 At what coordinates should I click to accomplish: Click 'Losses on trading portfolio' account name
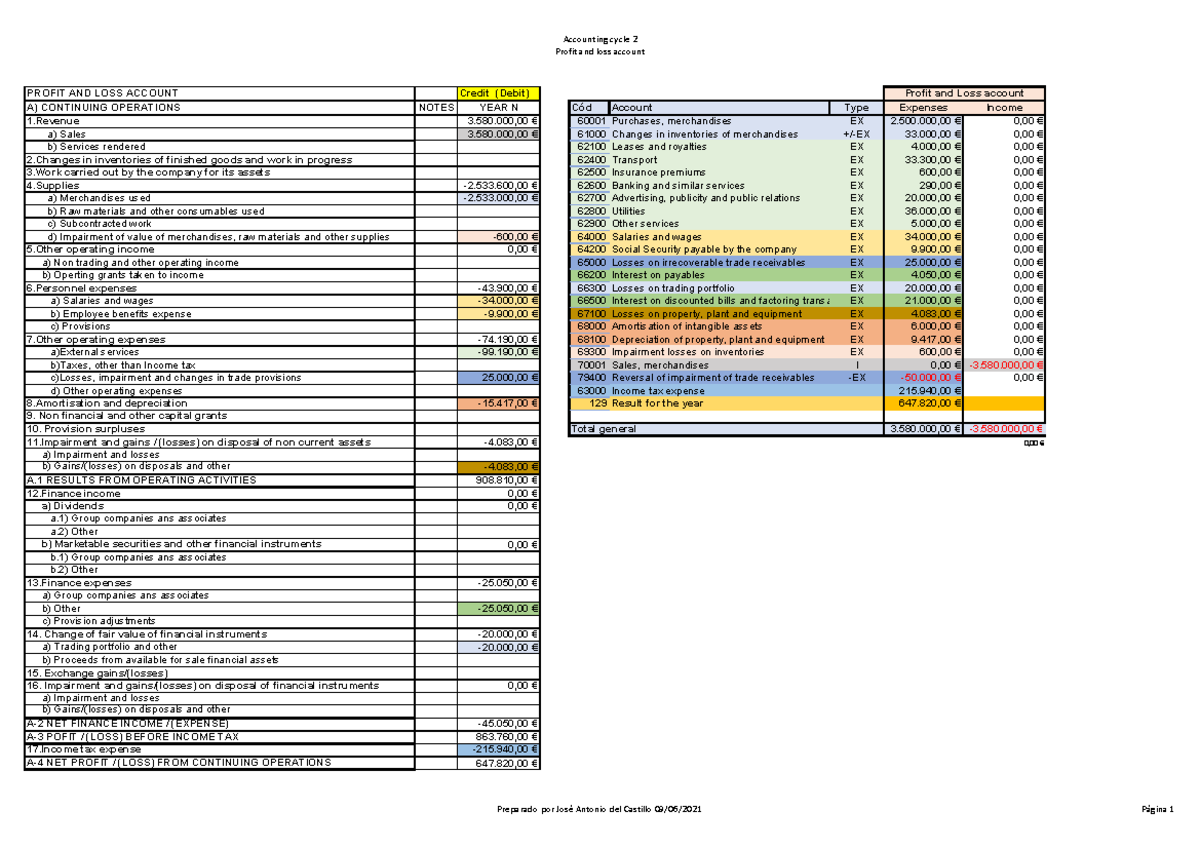pos(673,288)
